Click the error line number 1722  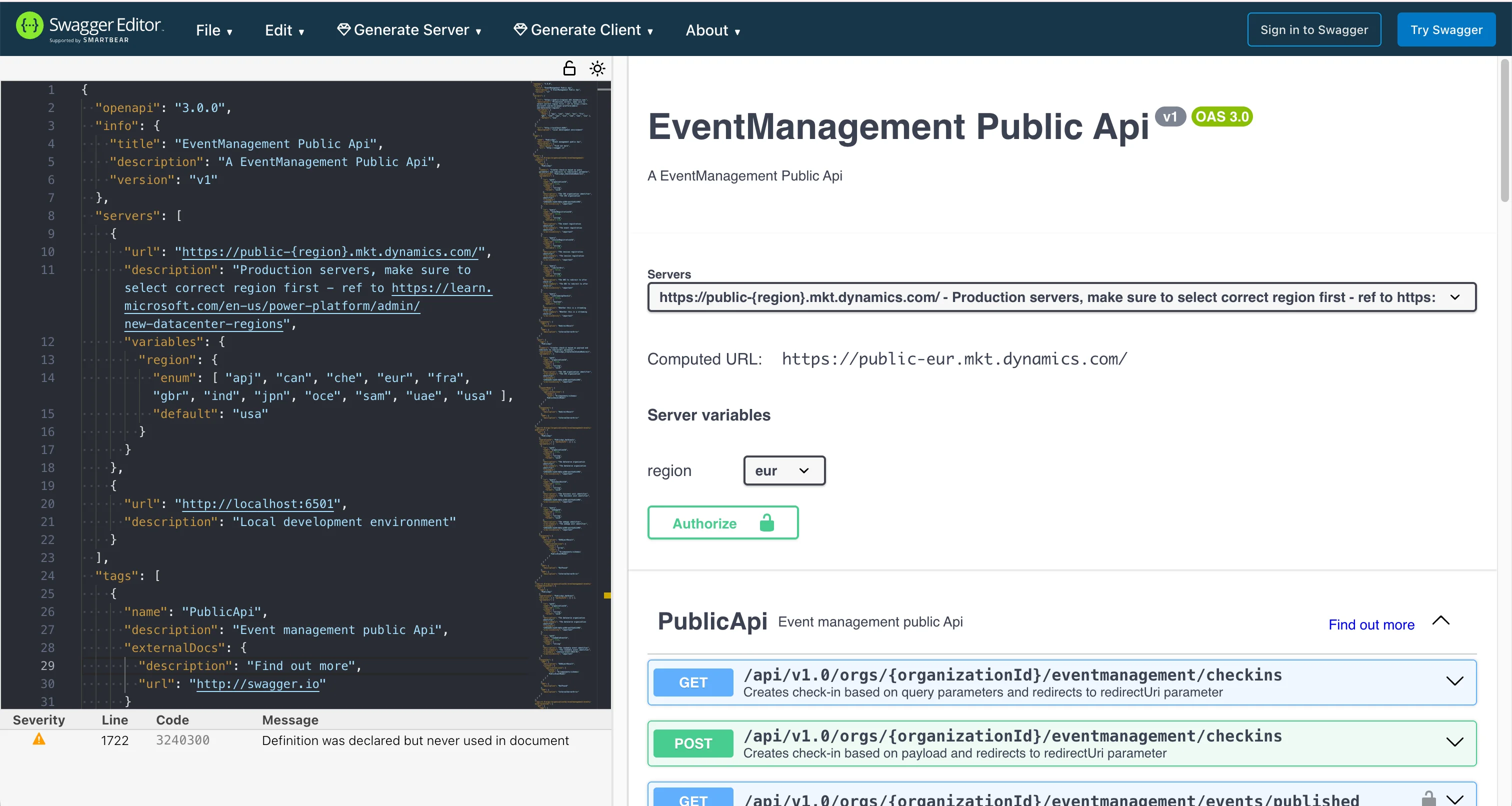pos(114,740)
